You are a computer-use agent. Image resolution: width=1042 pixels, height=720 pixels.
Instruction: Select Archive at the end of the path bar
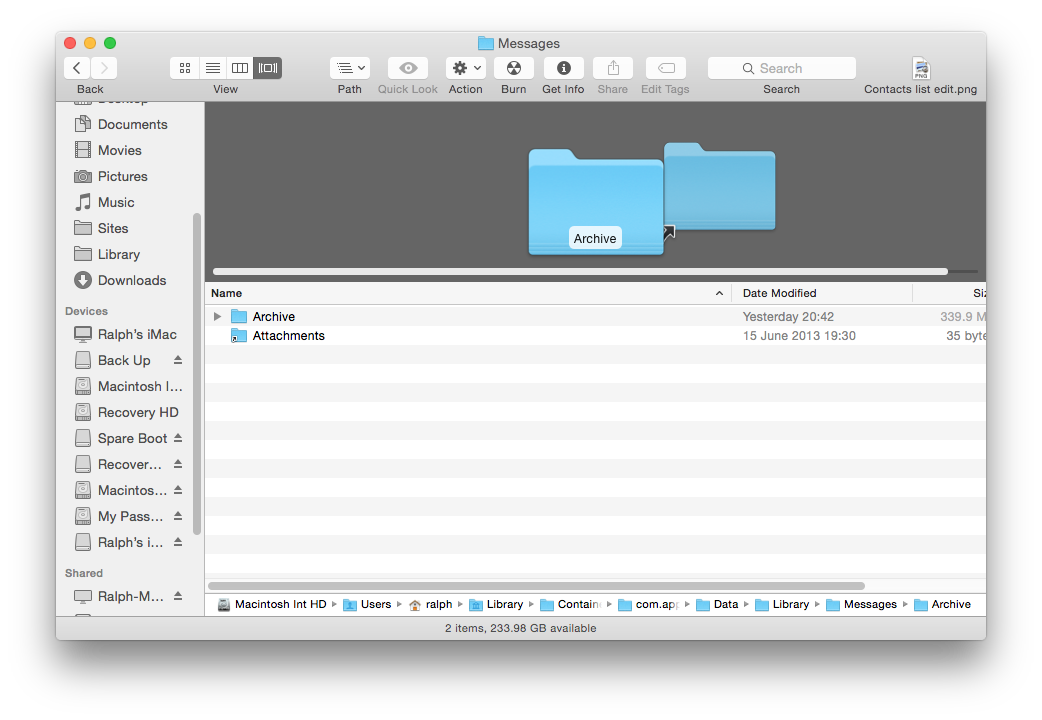tap(942, 604)
